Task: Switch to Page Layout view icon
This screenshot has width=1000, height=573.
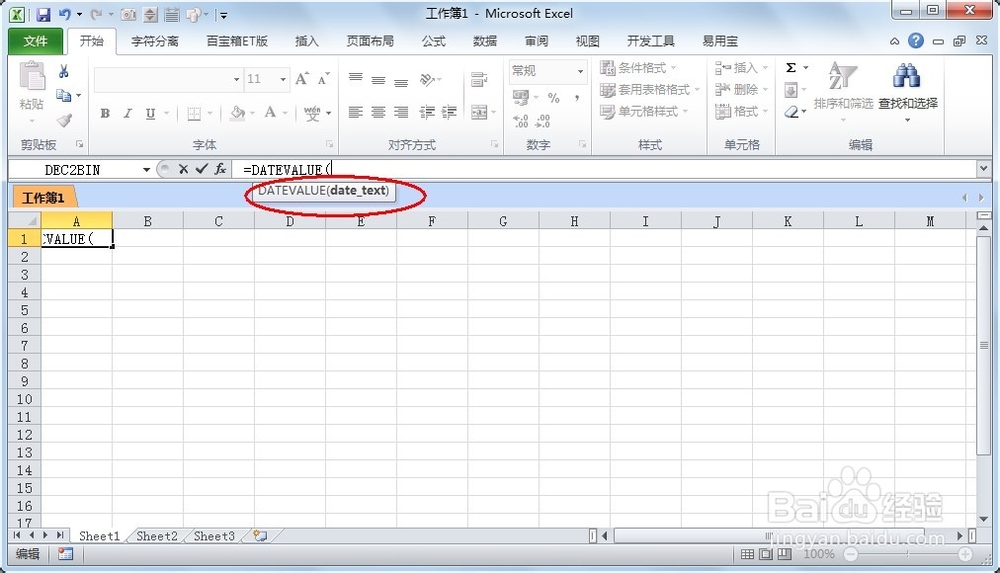Action: pyautogui.click(x=765, y=554)
